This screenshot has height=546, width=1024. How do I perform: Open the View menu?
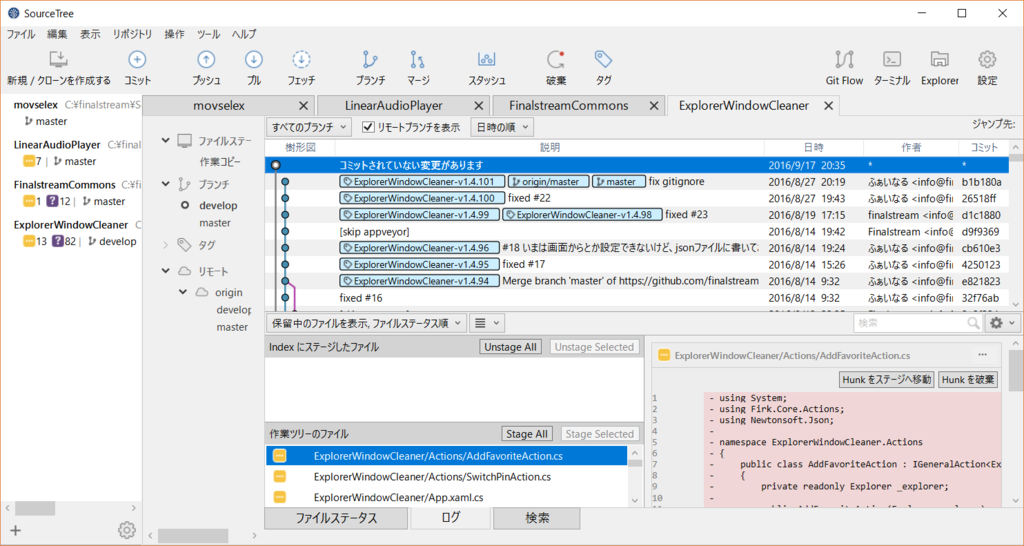tap(90, 34)
